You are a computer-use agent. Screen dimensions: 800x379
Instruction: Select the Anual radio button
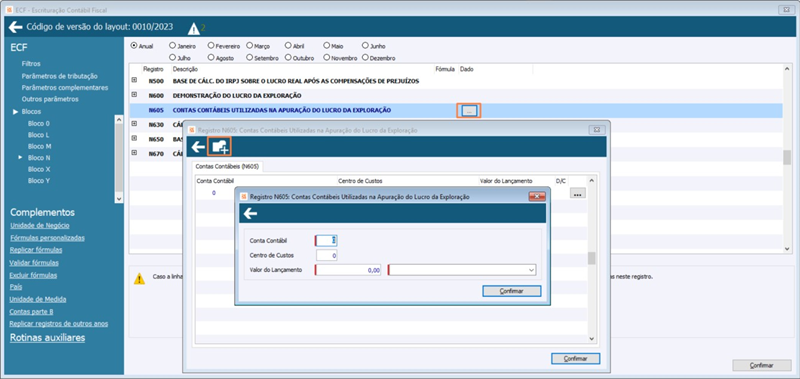pyautogui.click(x=134, y=45)
